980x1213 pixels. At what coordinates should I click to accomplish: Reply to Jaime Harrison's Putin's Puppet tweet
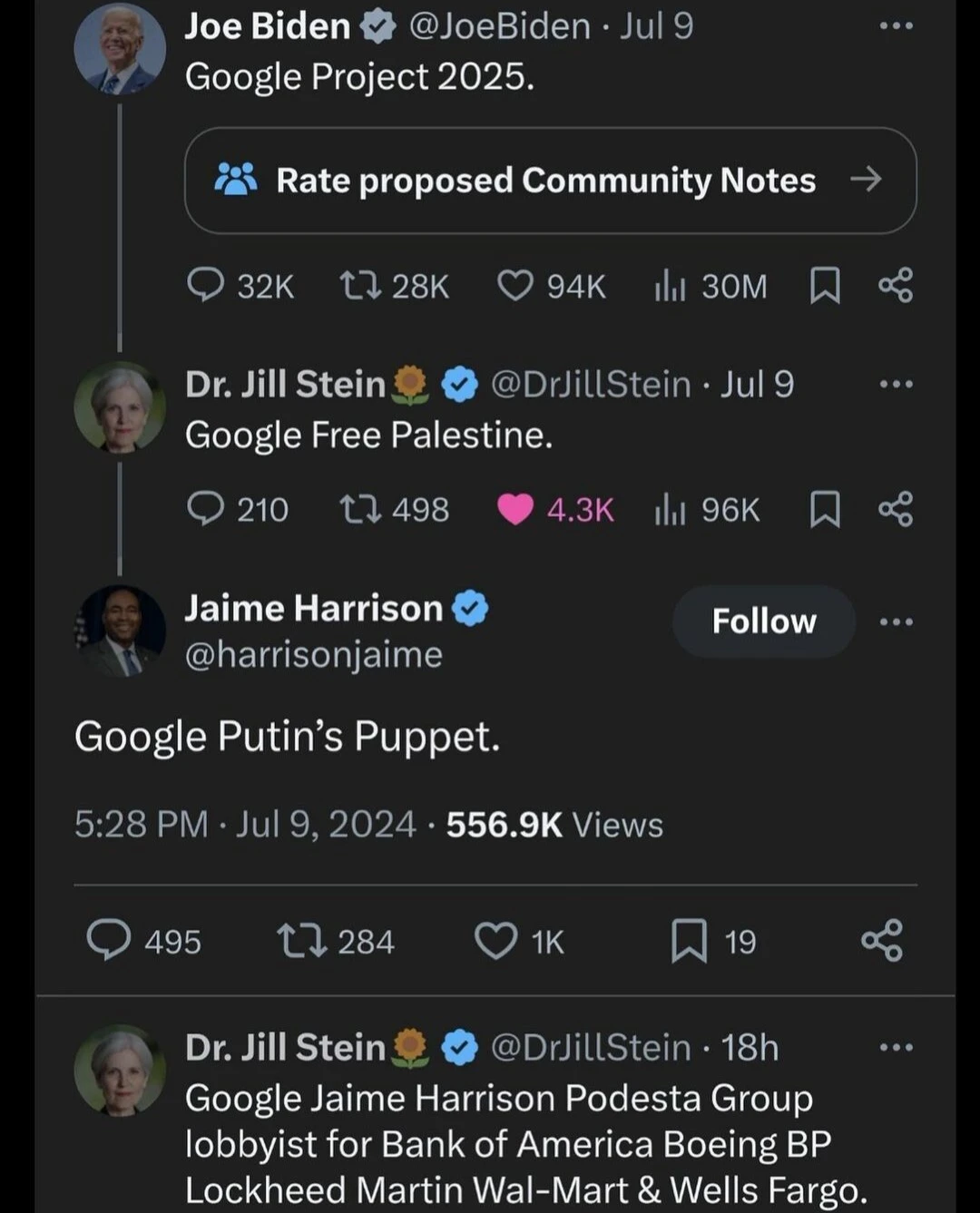click(109, 941)
